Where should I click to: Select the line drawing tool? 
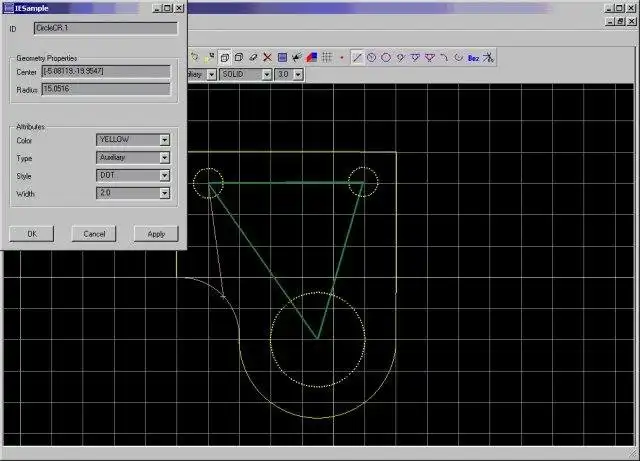pyautogui.click(x=357, y=58)
